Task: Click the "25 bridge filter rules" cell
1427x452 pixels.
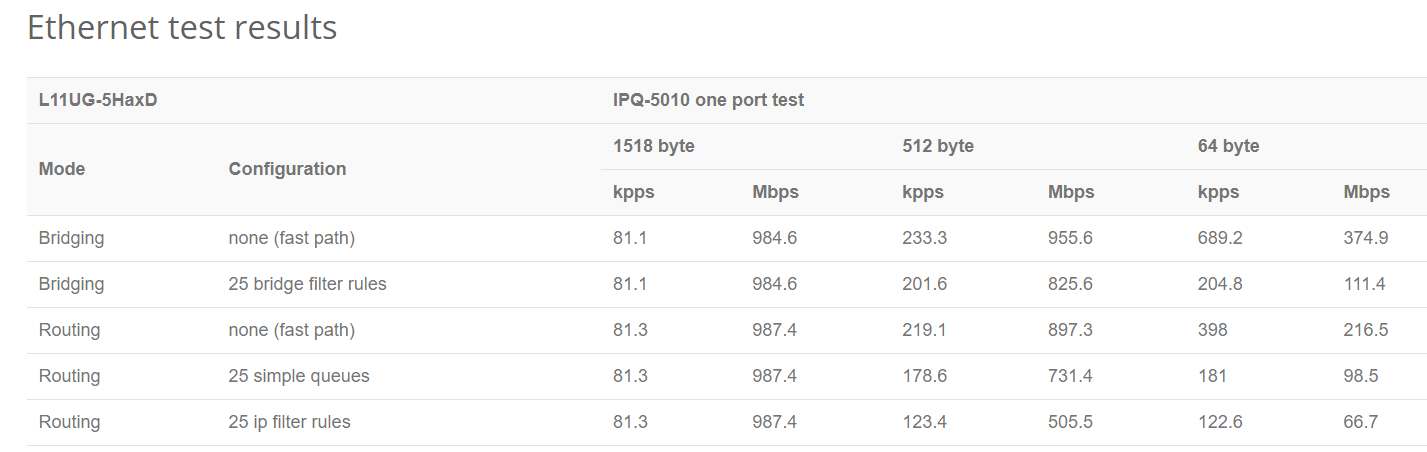Action: point(307,284)
